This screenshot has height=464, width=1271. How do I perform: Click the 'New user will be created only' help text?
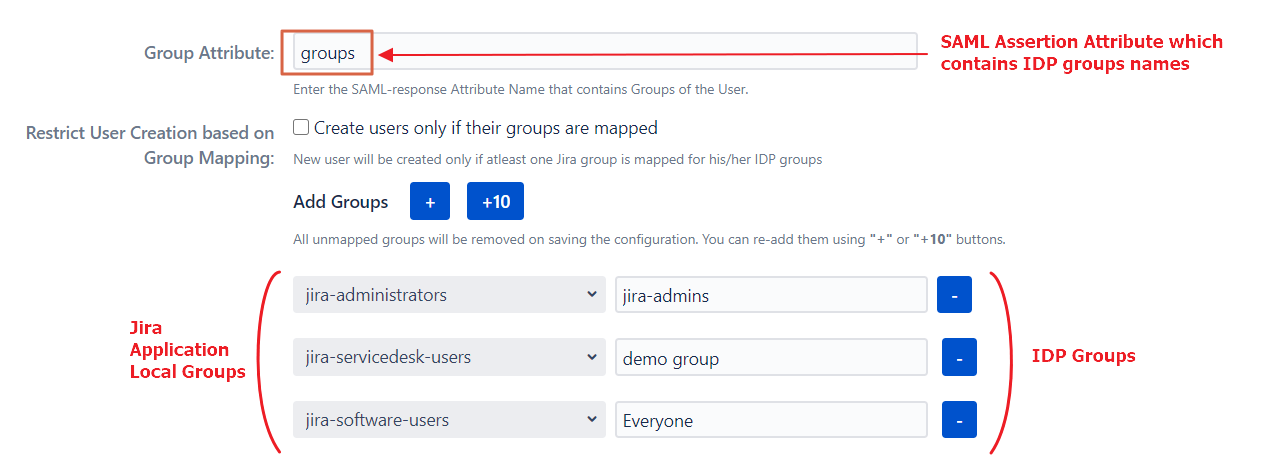(557, 159)
